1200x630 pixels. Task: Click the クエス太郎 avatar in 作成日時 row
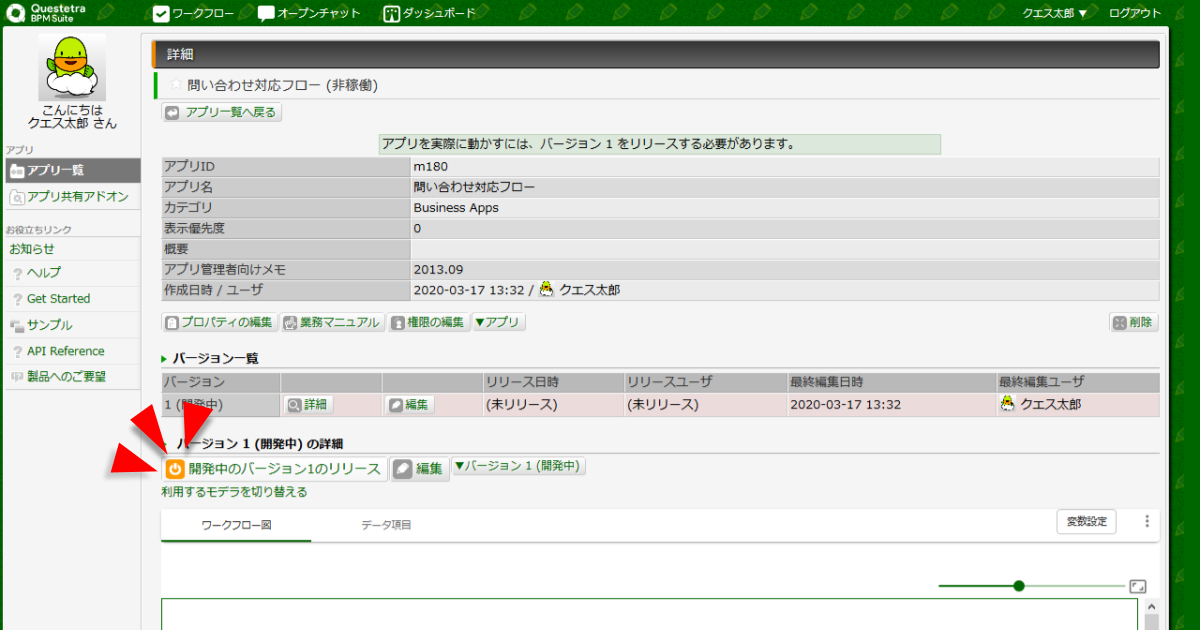[x=546, y=290]
